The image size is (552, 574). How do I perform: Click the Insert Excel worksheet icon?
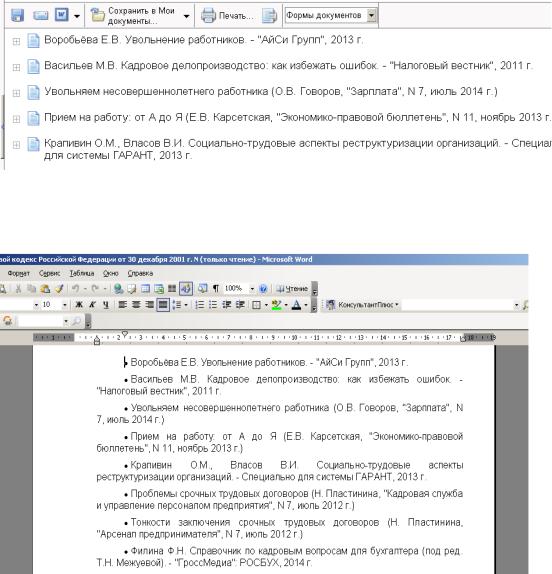[159, 289]
